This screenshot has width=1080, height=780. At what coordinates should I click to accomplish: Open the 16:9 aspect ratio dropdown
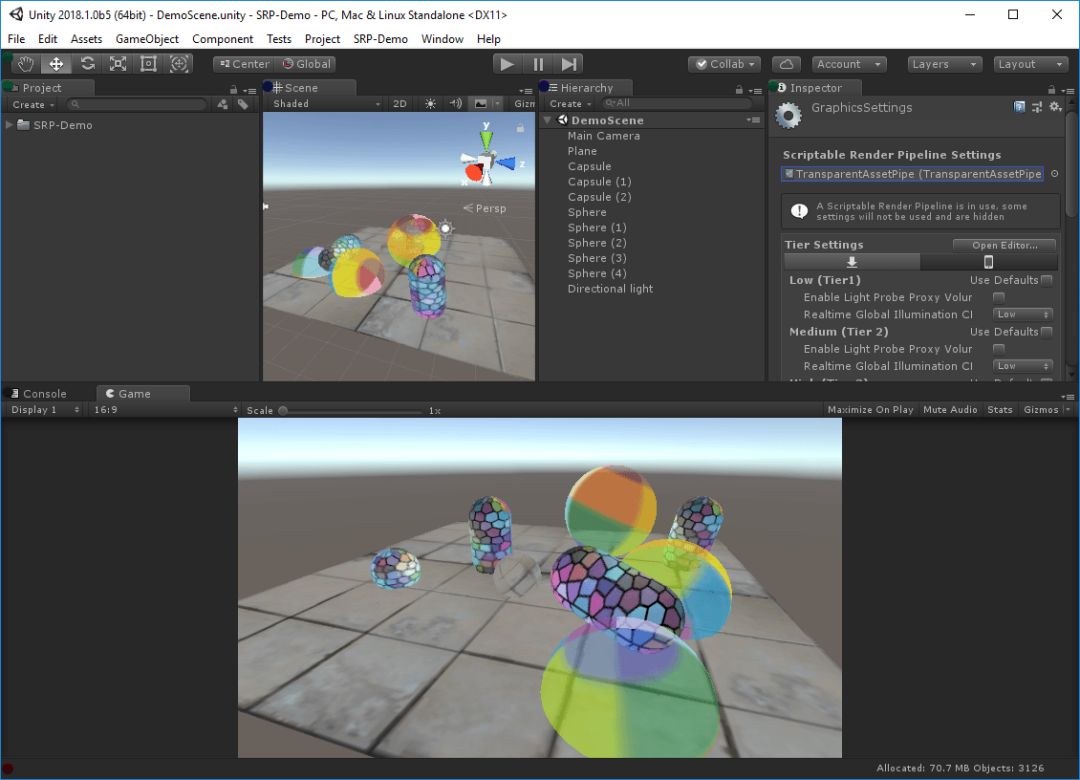pyautogui.click(x=165, y=409)
